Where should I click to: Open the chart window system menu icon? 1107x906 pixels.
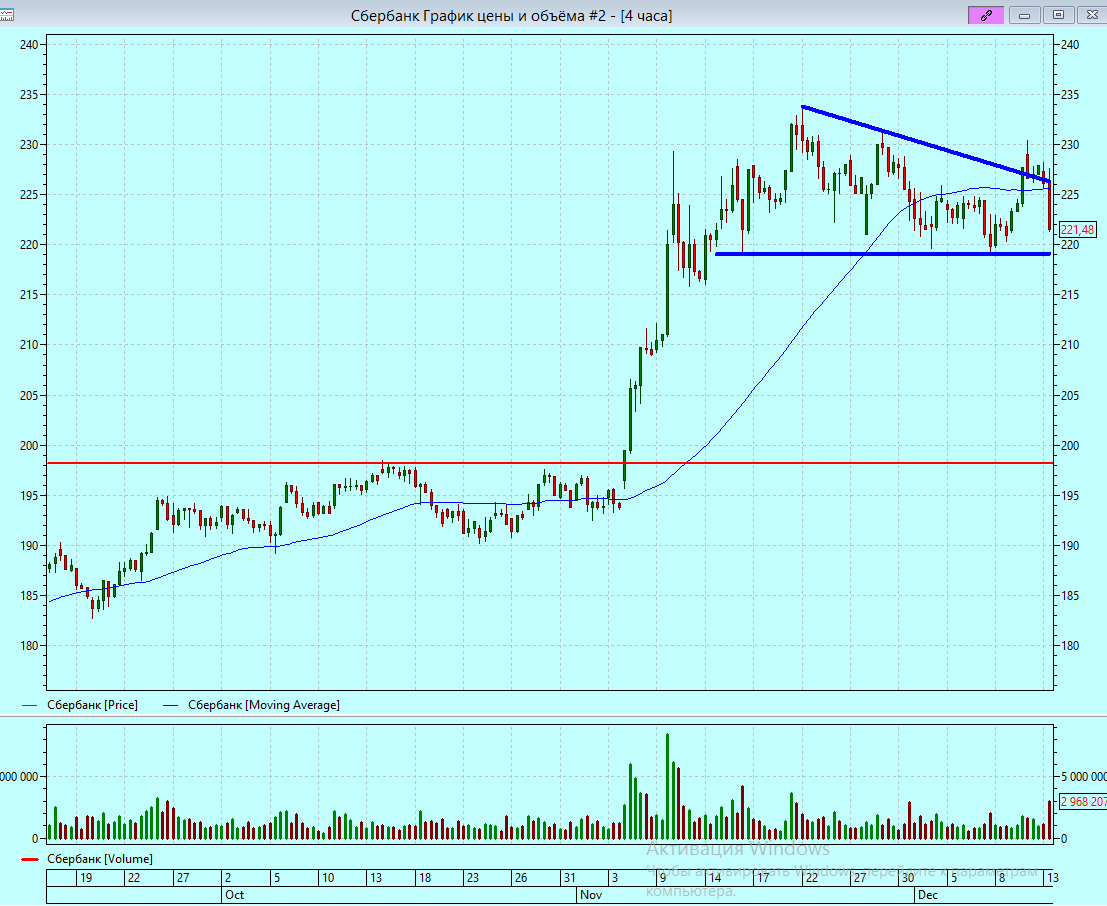(6, 15)
